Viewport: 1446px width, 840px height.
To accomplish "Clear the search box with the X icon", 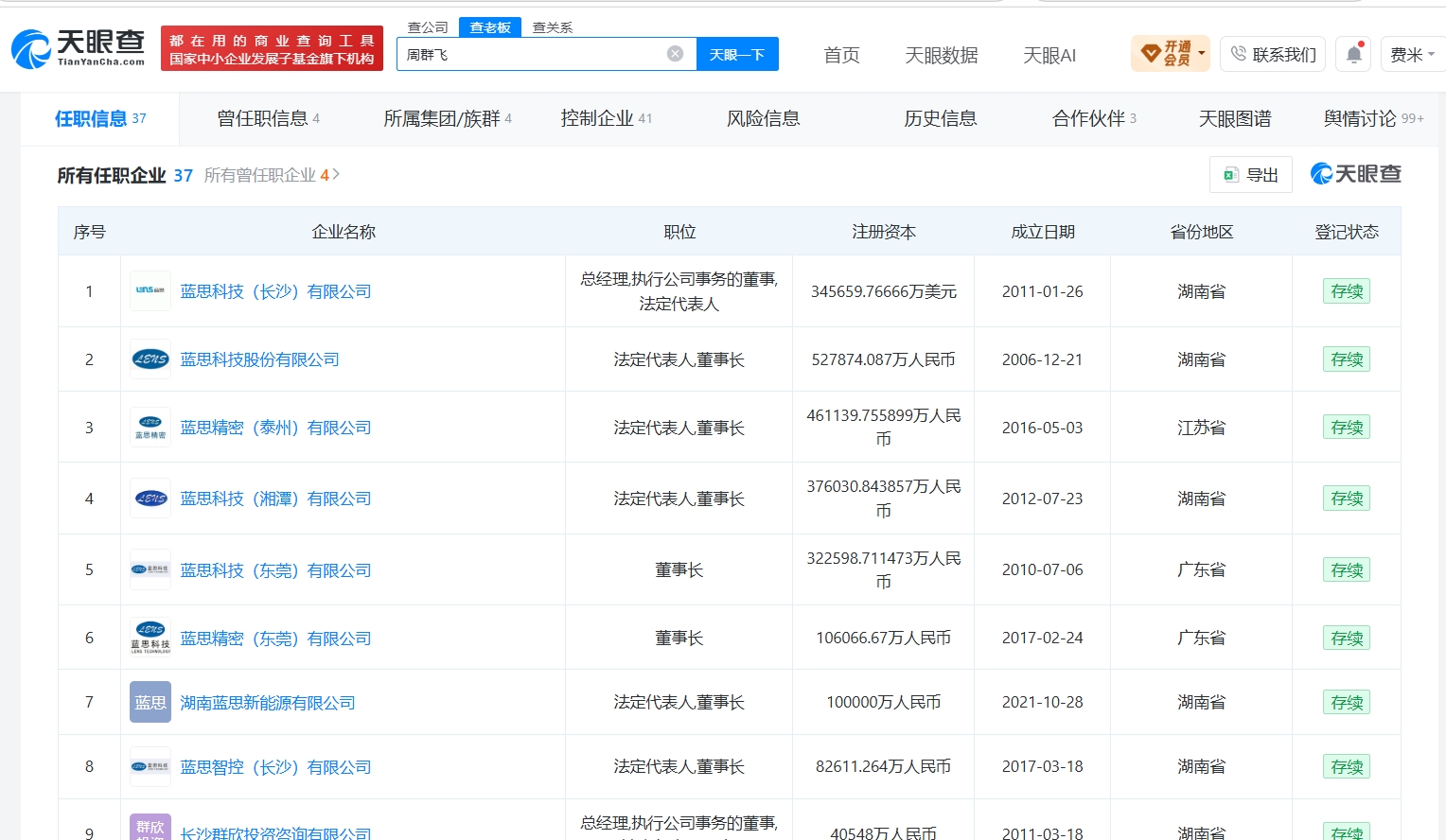I will pyautogui.click(x=675, y=54).
